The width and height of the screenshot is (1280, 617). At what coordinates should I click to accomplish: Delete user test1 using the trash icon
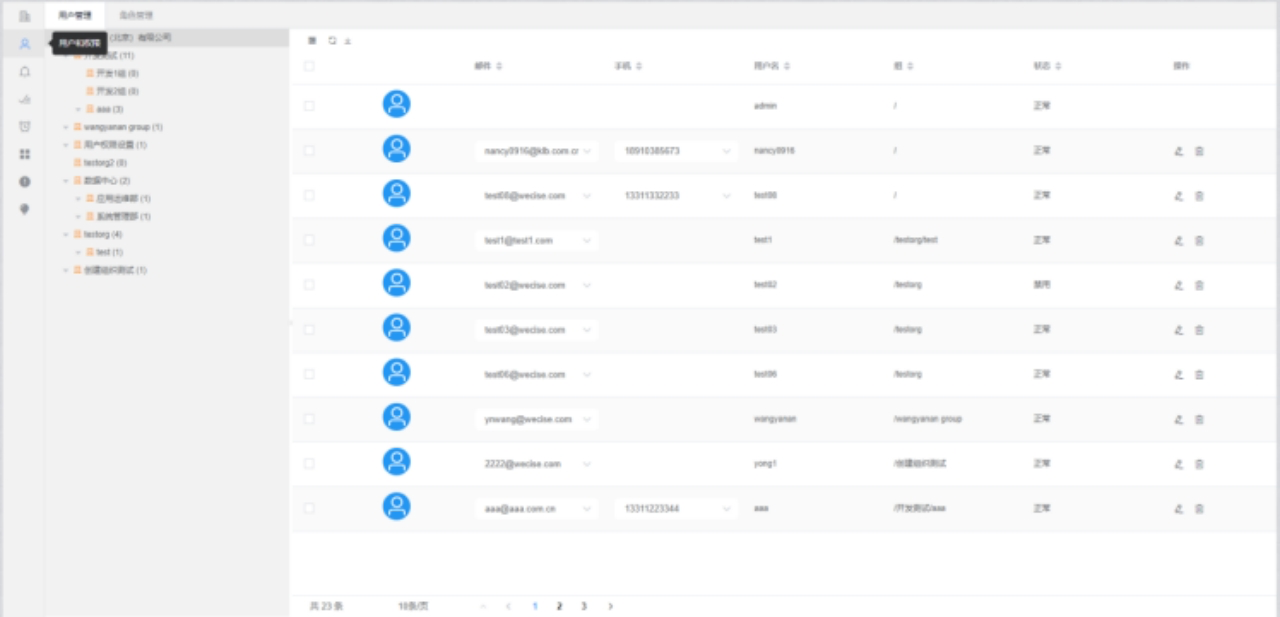[1199, 241]
